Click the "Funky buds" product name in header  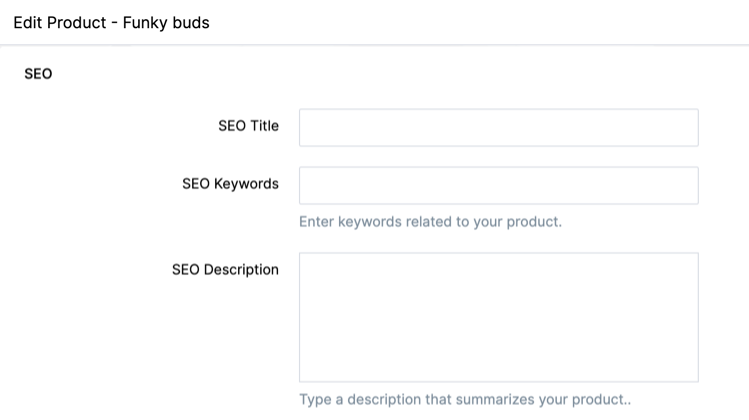(166, 22)
